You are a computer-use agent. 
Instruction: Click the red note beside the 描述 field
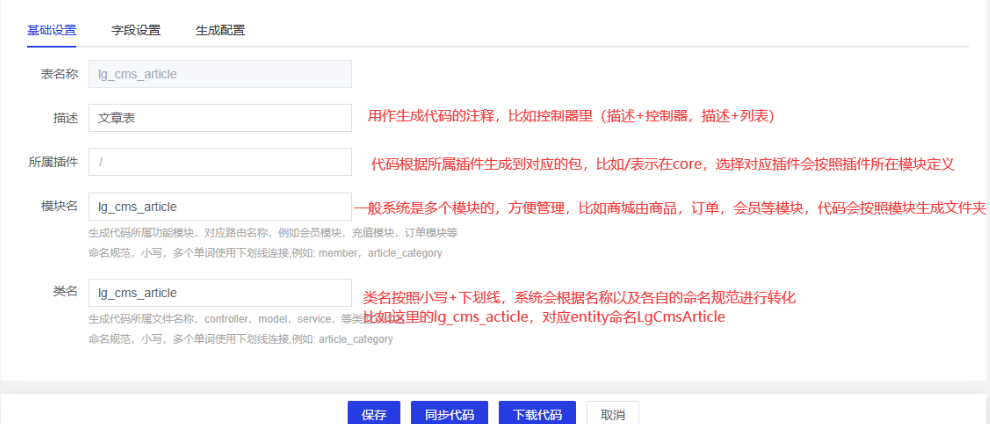[571, 117]
